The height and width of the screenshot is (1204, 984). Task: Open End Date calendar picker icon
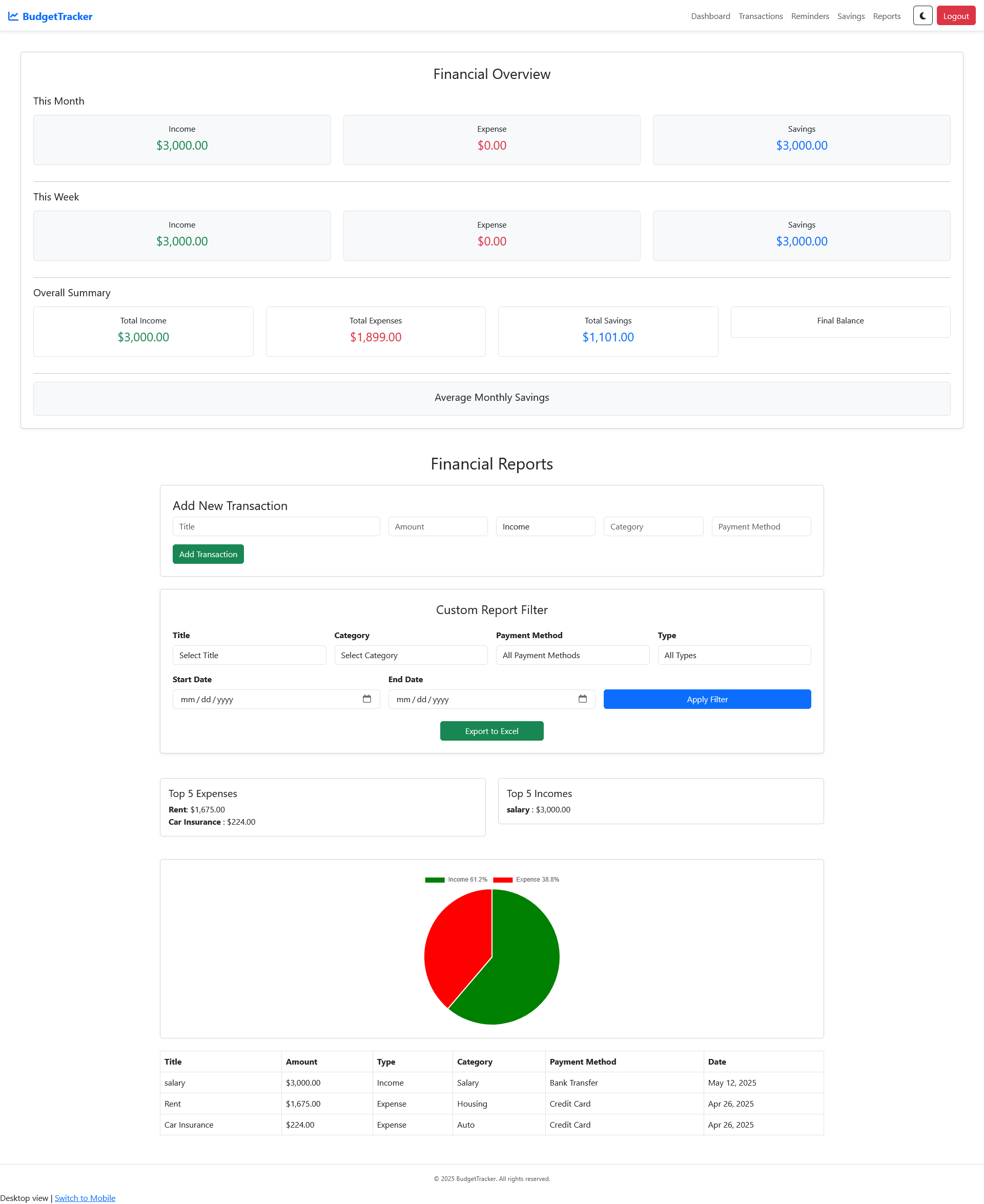pos(582,699)
